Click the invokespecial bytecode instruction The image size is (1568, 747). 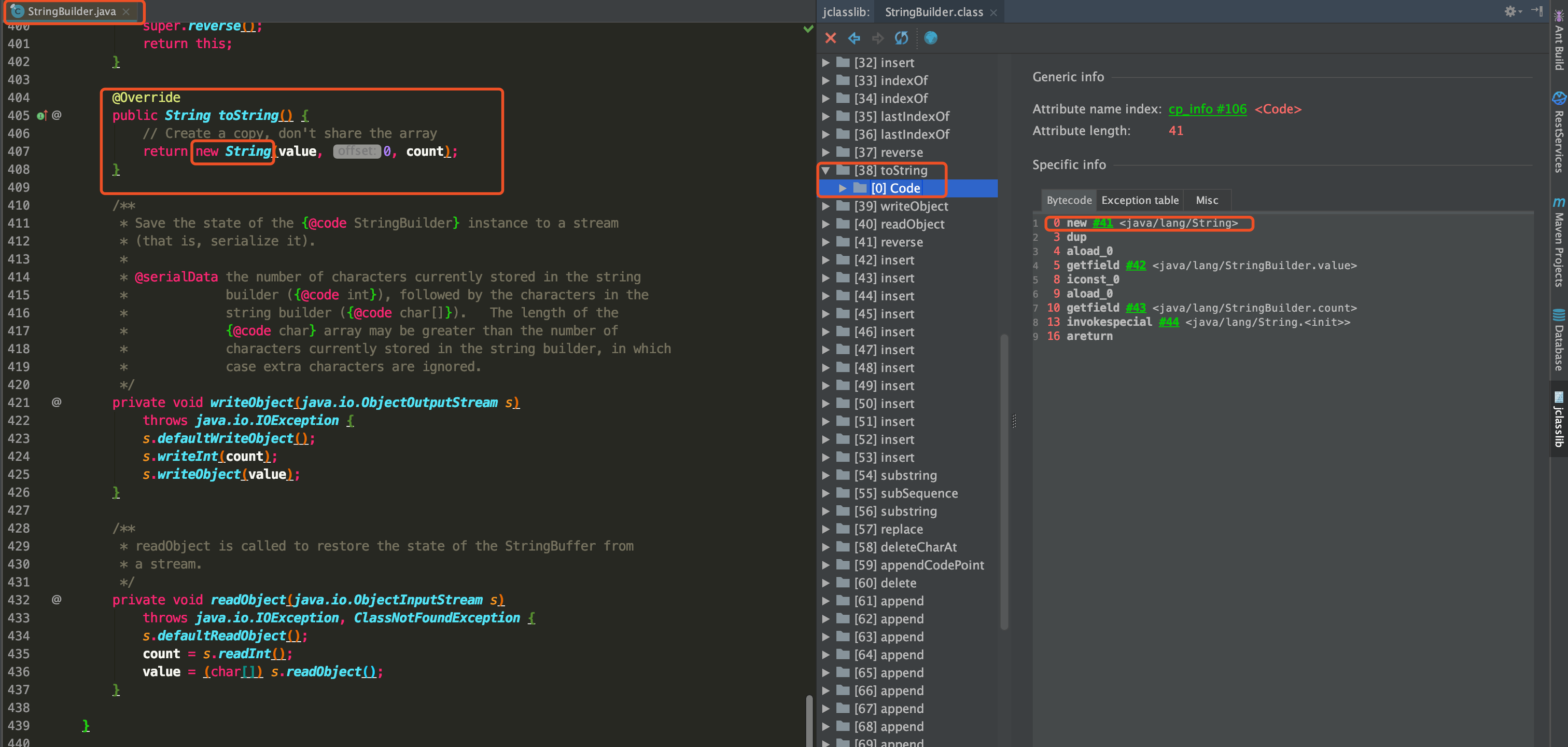pos(1109,322)
